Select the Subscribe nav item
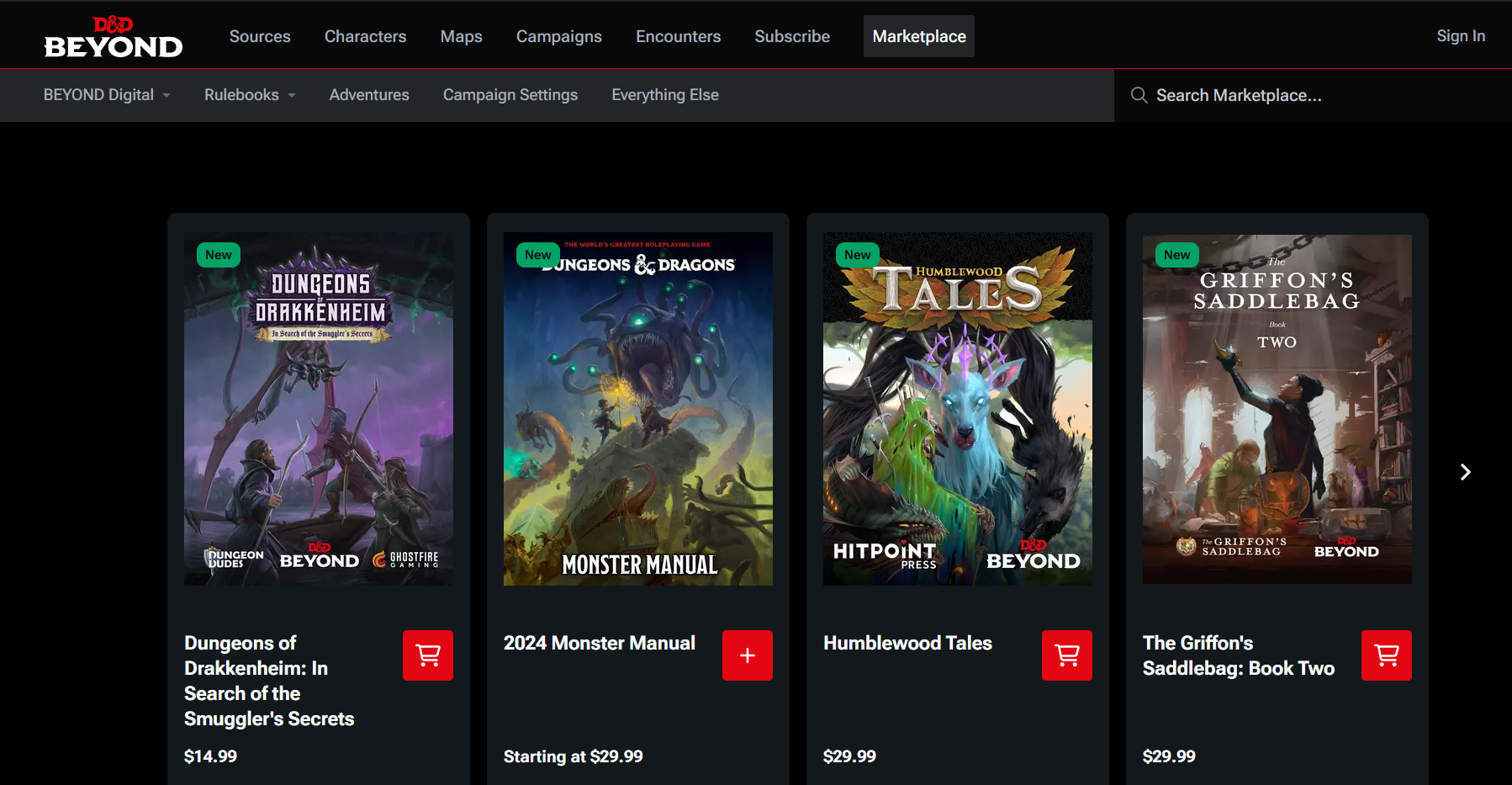1512x785 pixels. [792, 36]
